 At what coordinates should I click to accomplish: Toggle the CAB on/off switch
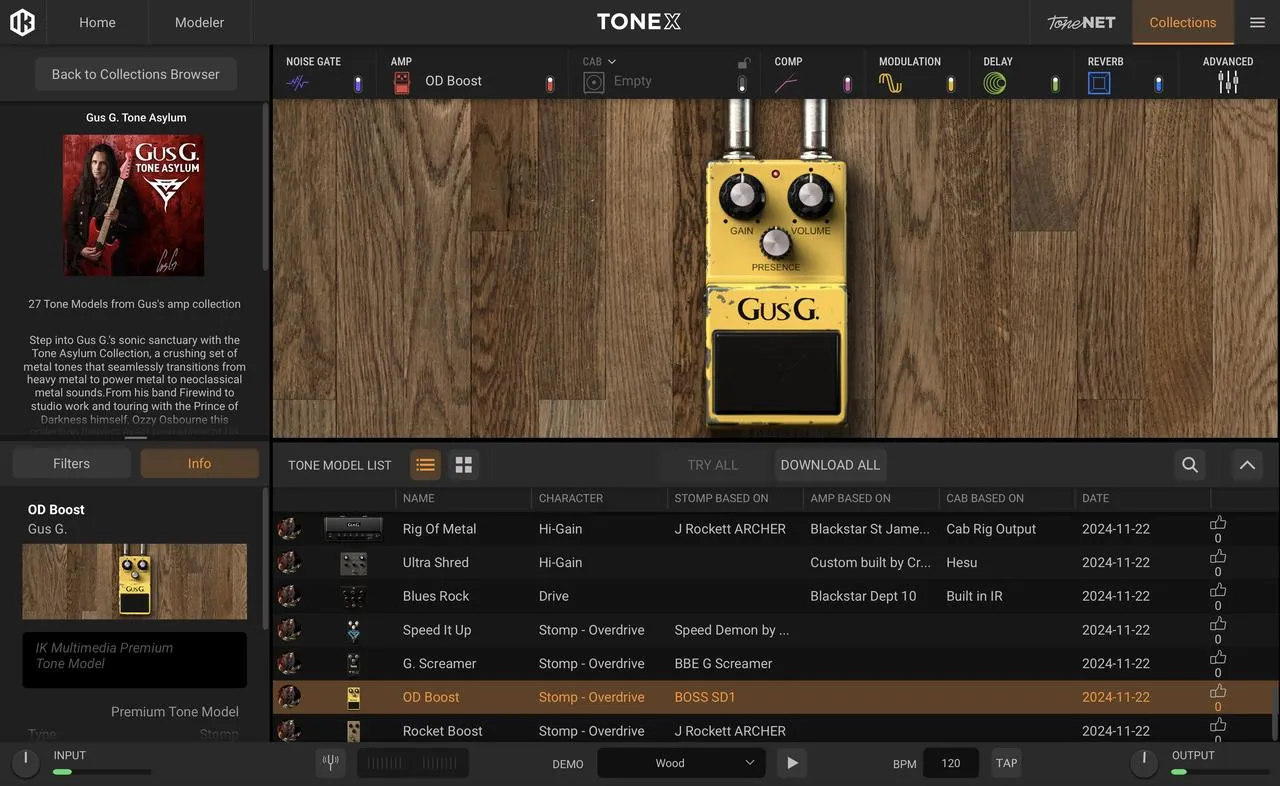tap(742, 84)
